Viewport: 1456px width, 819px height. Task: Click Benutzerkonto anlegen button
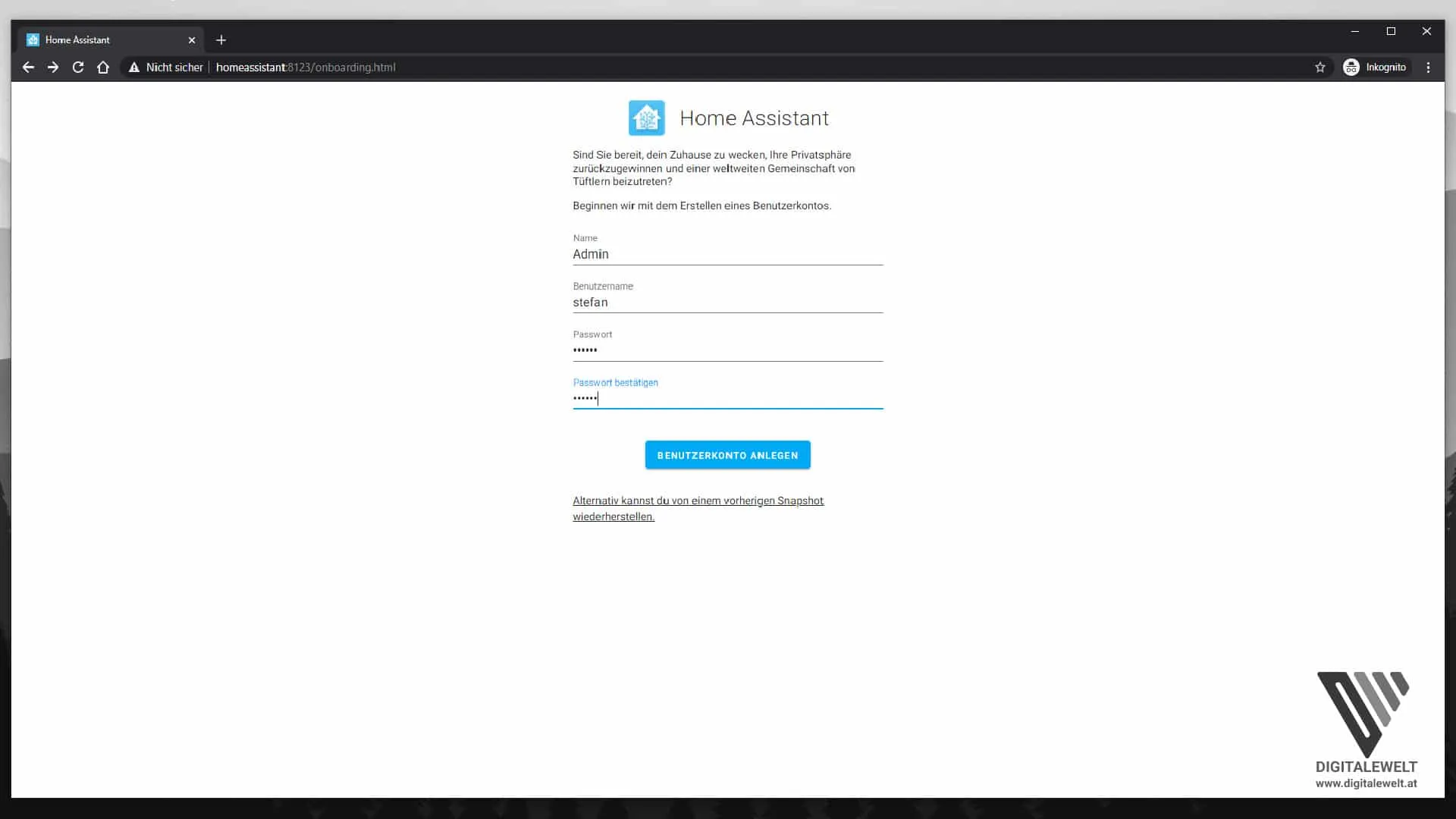pos(728,455)
